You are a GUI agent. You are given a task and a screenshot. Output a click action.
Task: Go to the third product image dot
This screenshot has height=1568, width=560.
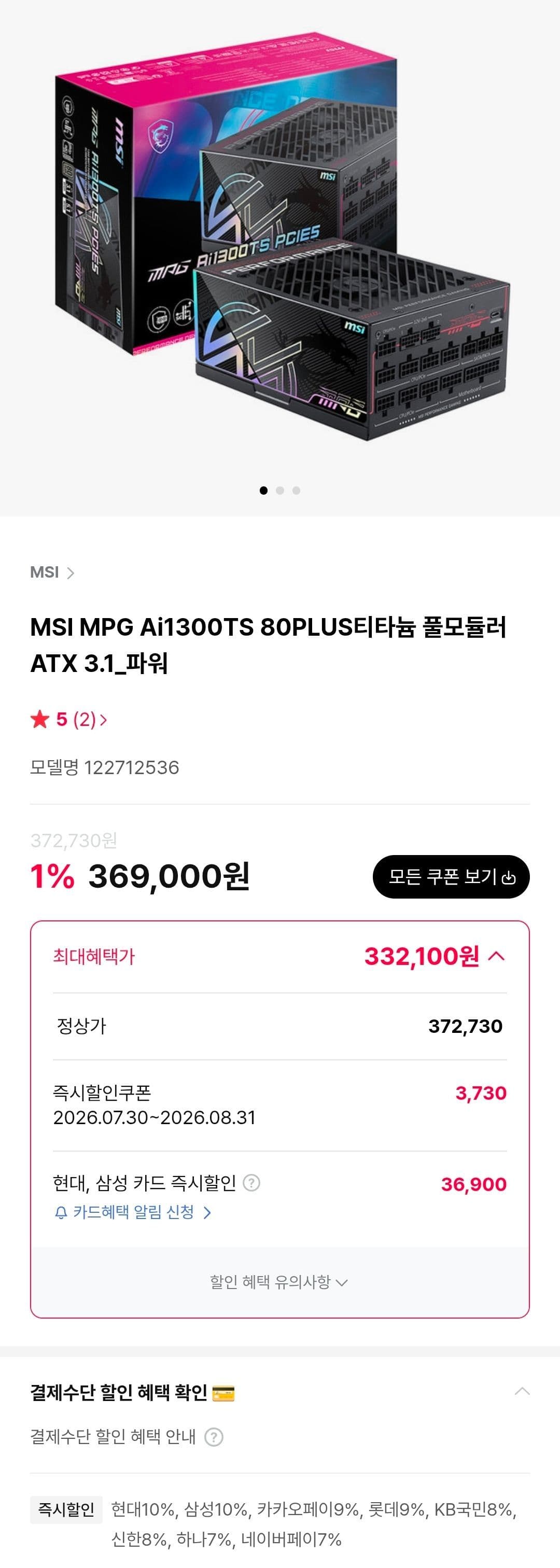coord(297,491)
